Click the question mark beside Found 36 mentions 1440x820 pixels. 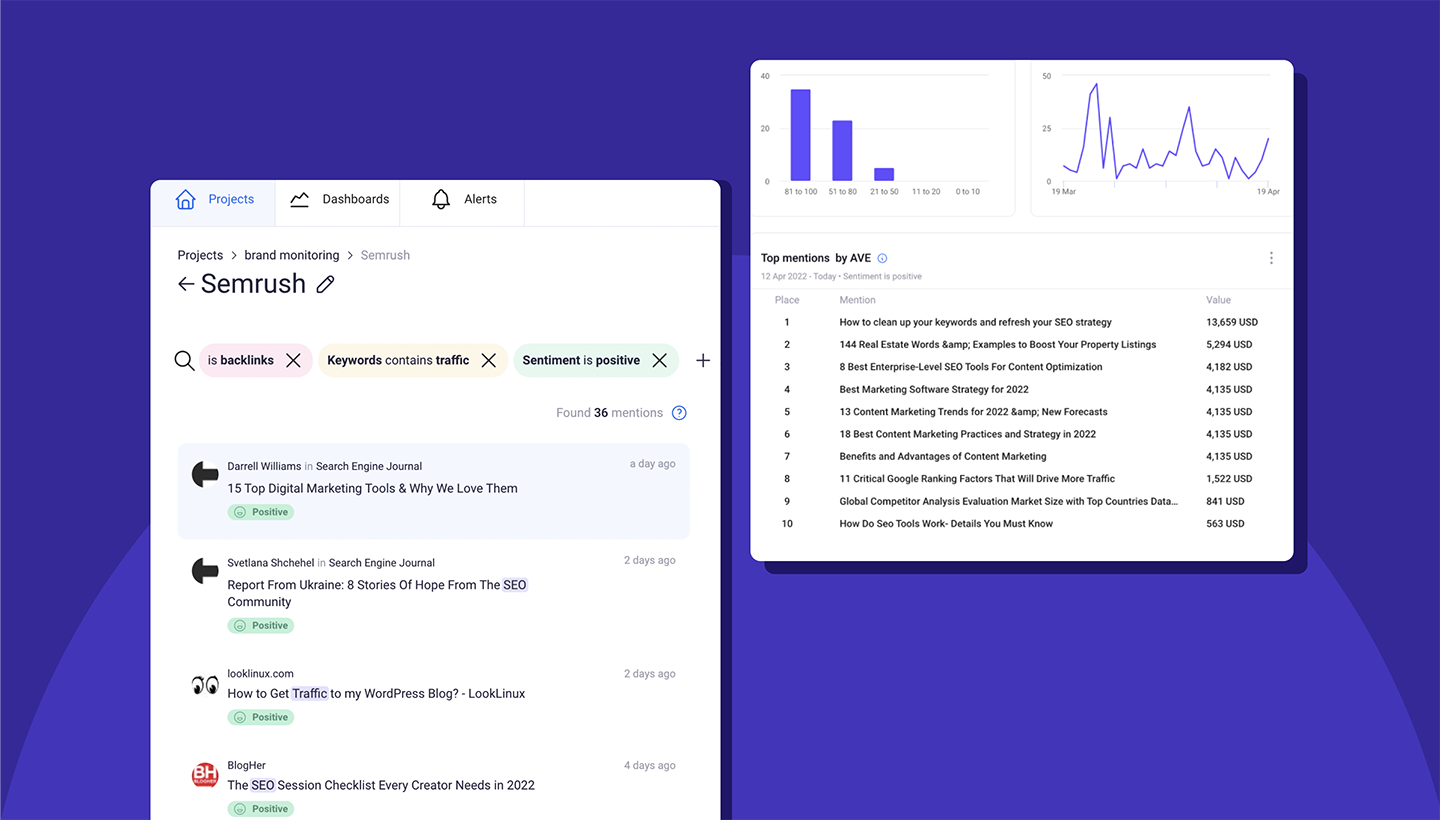point(679,412)
